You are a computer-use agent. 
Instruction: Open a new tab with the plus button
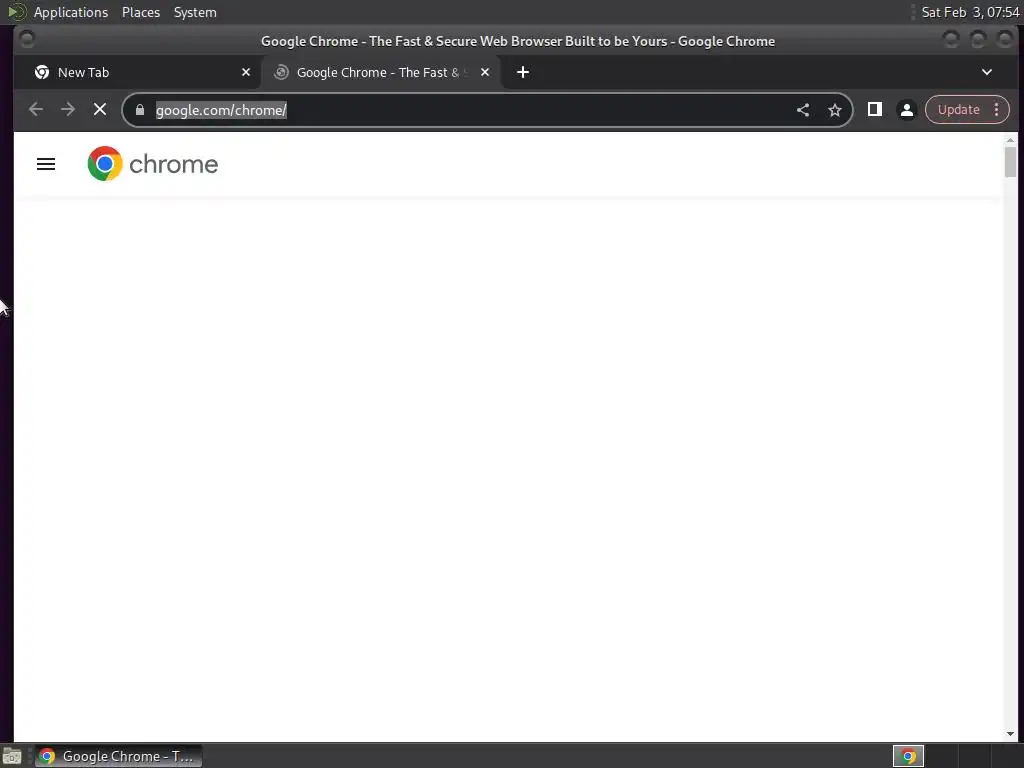tap(523, 72)
